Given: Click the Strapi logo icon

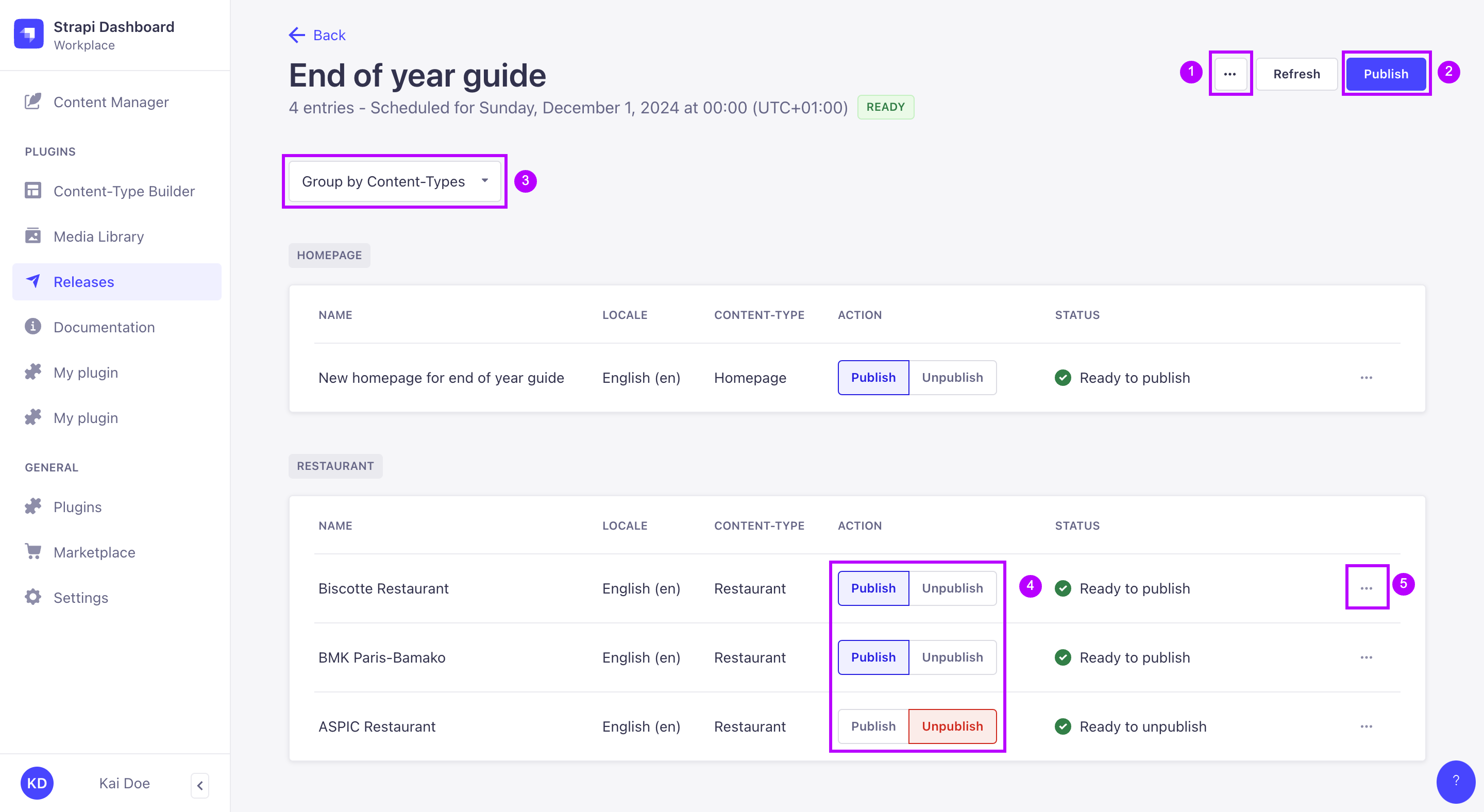Looking at the screenshot, I should [29, 34].
